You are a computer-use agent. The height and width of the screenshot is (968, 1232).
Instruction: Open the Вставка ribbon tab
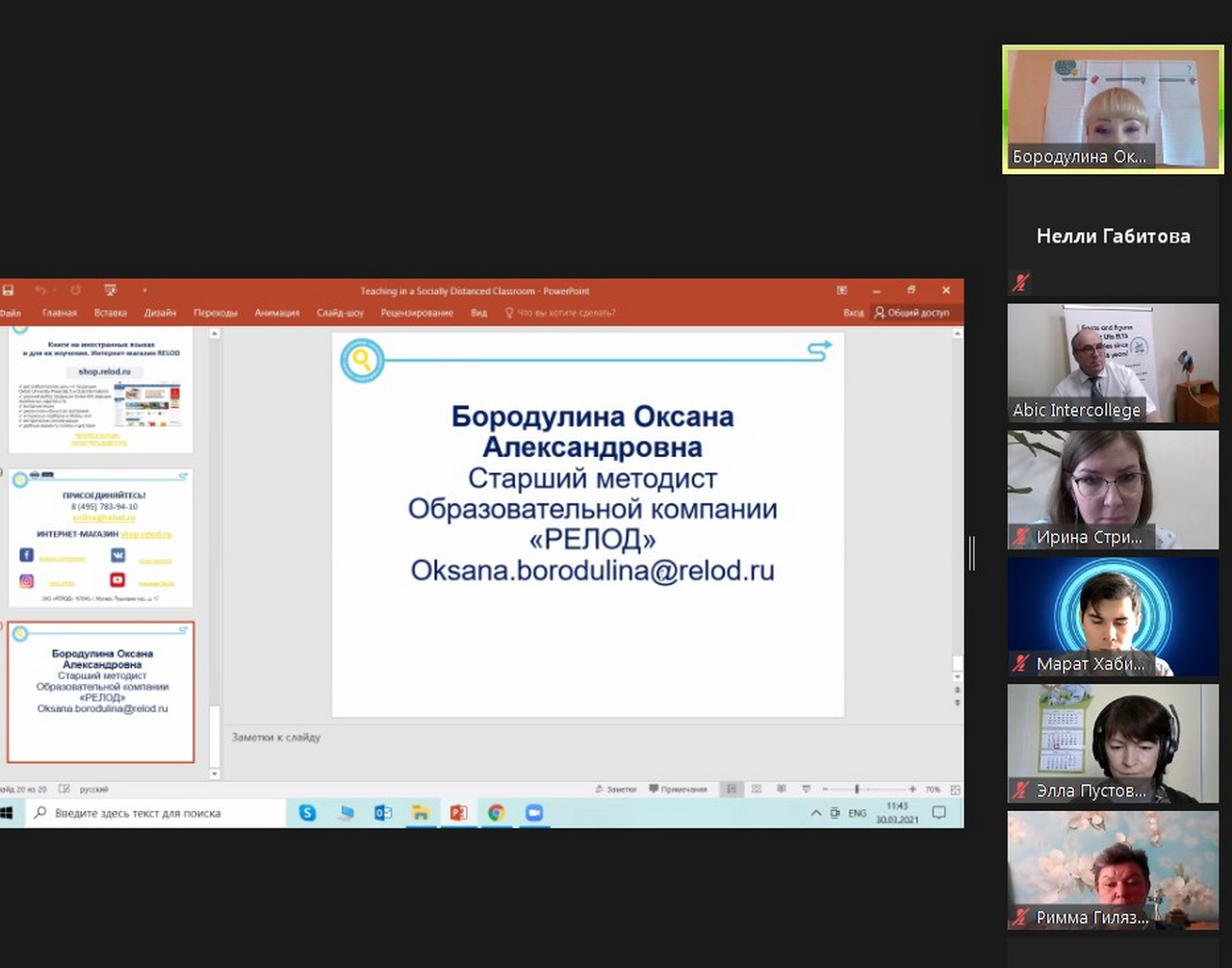(111, 313)
